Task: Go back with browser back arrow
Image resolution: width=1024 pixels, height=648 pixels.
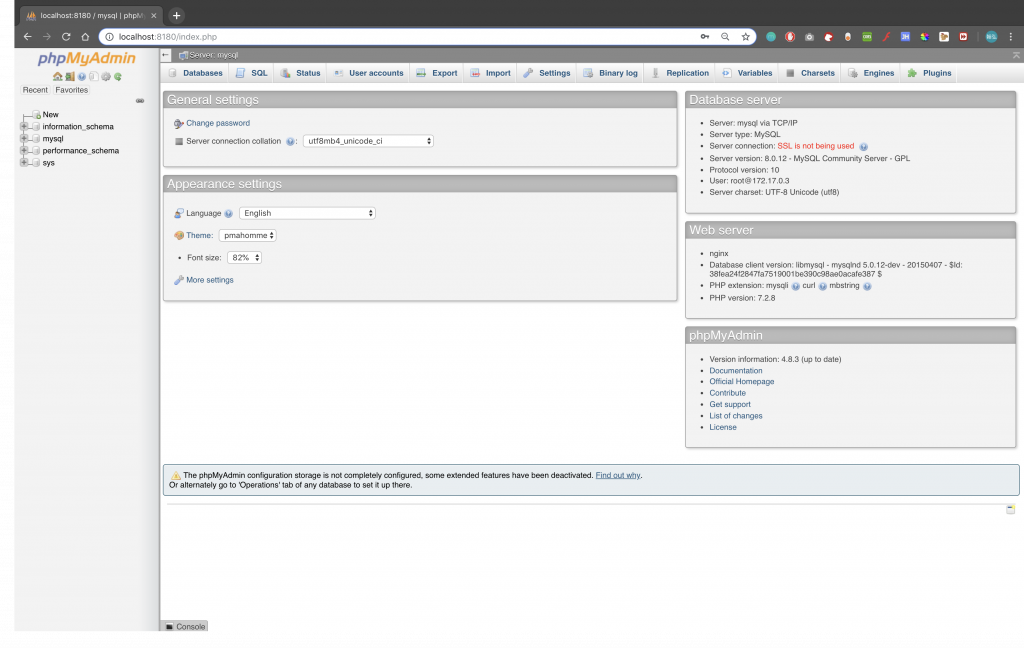Action: [27, 37]
